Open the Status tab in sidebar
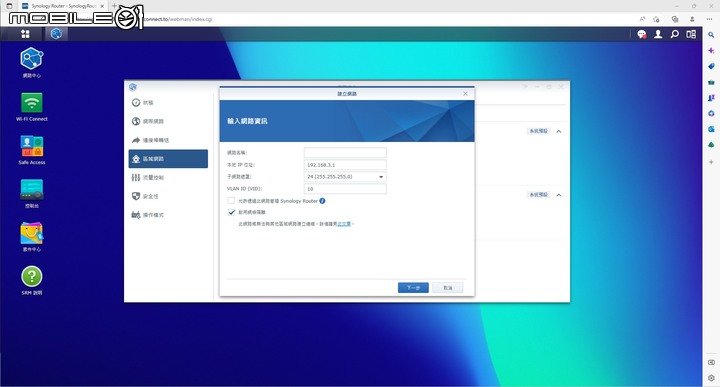 click(168, 102)
